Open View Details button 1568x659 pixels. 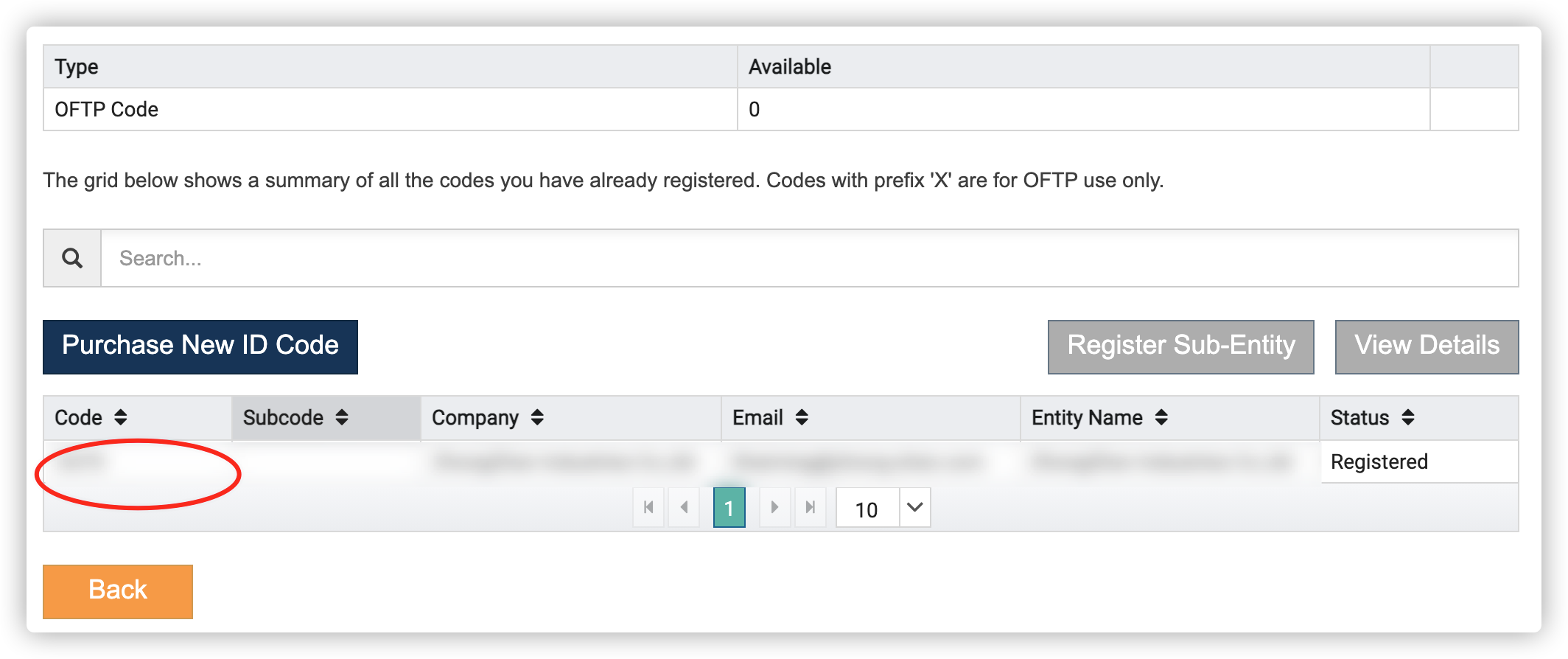click(x=1427, y=346)
